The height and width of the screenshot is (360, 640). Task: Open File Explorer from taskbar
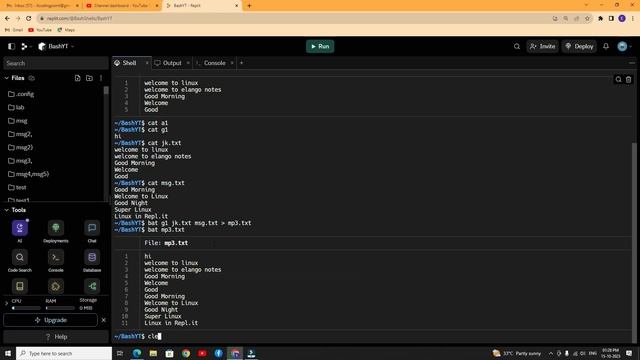click(x=153, y=353)
